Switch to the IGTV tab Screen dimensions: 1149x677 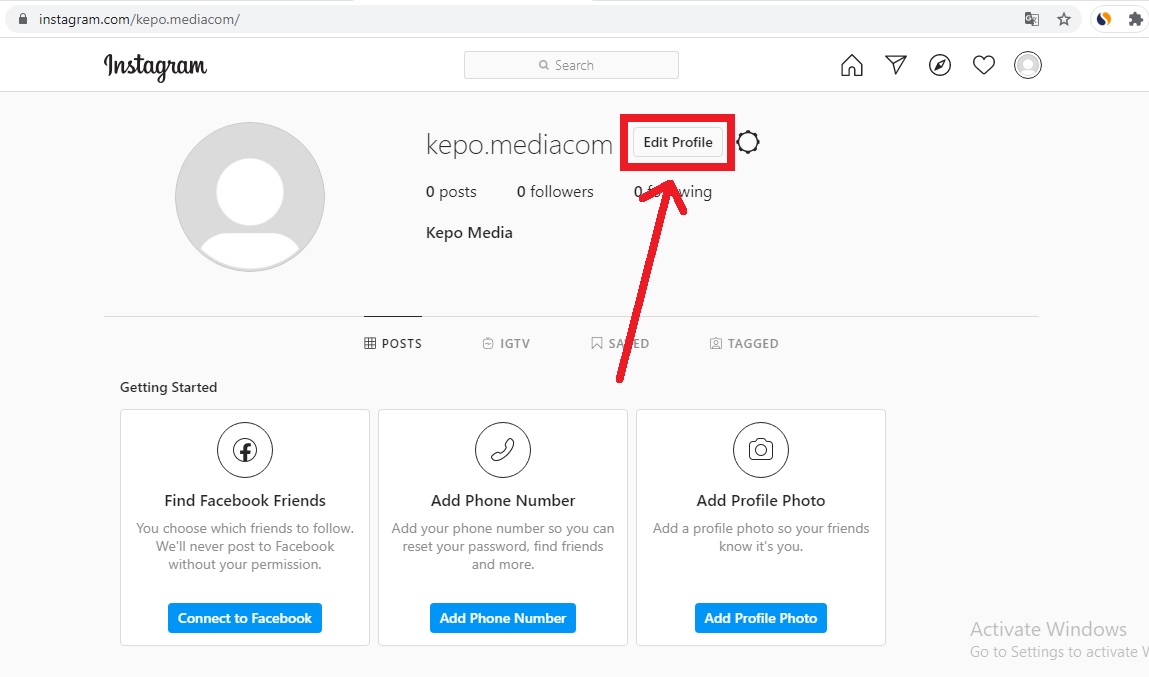[506, 344]
